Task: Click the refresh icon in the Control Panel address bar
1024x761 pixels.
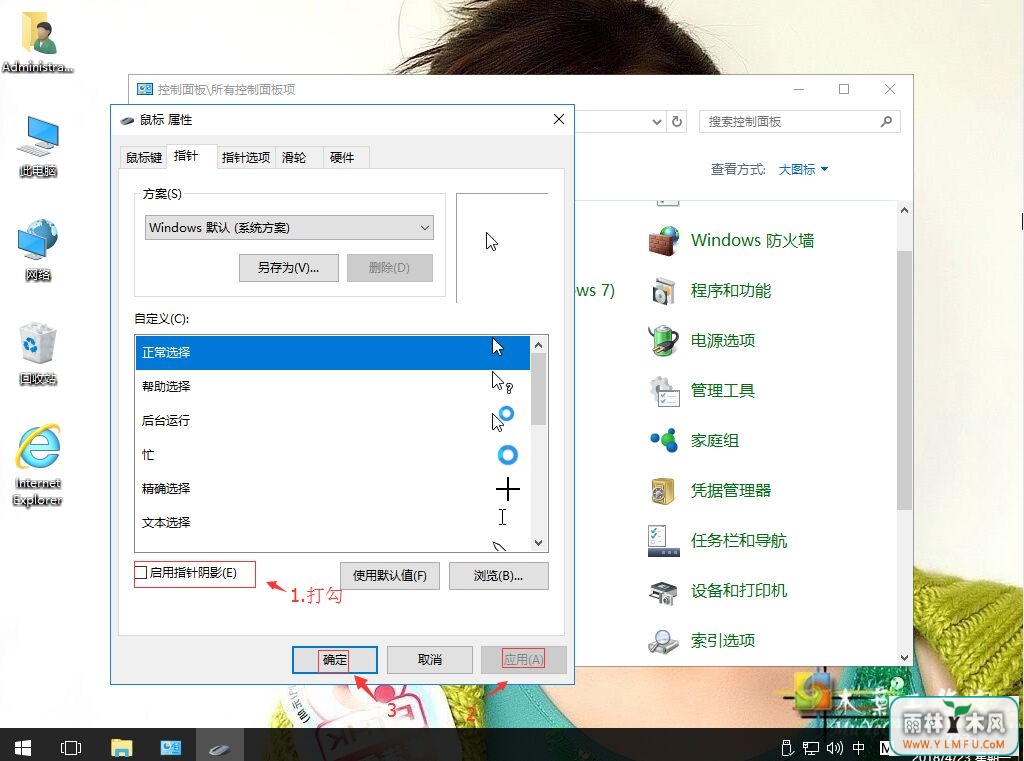Action: point(677,121)
